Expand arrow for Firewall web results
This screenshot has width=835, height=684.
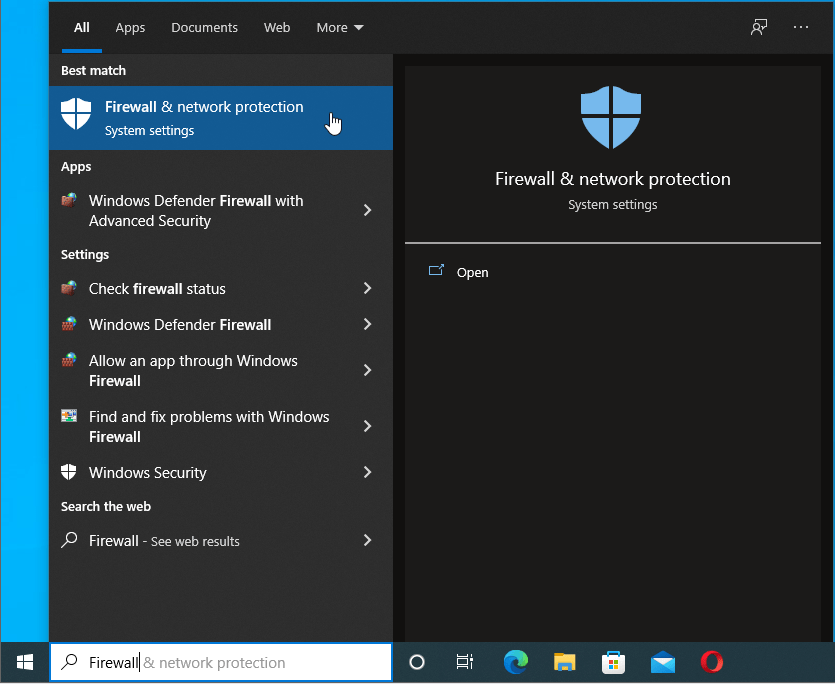pyautogui.click(x=367, y=540)
